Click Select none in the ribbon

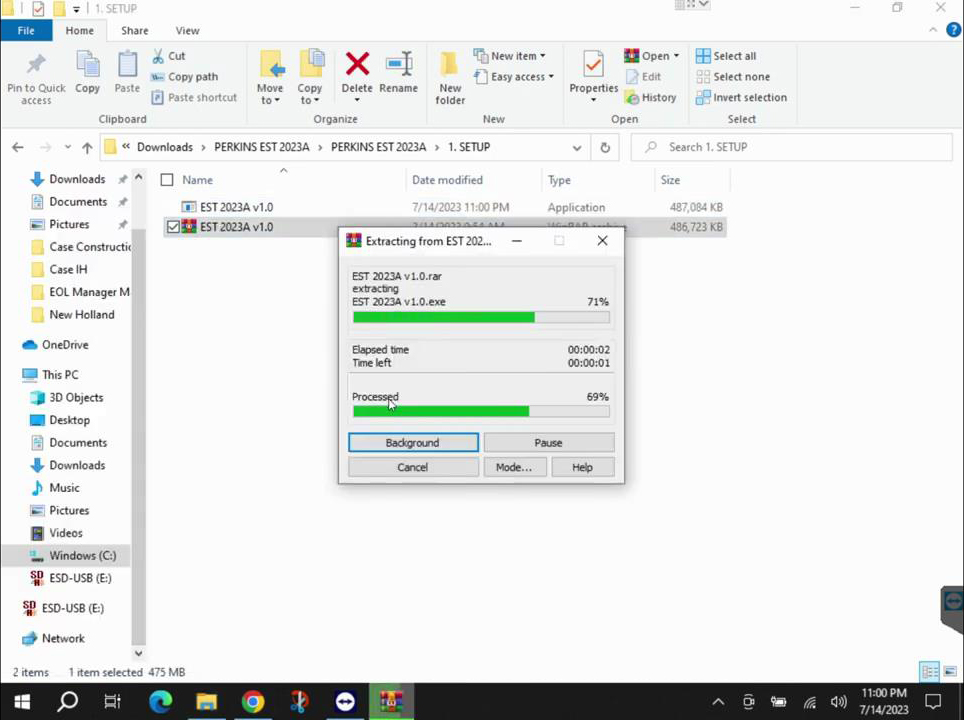[733, 77]
